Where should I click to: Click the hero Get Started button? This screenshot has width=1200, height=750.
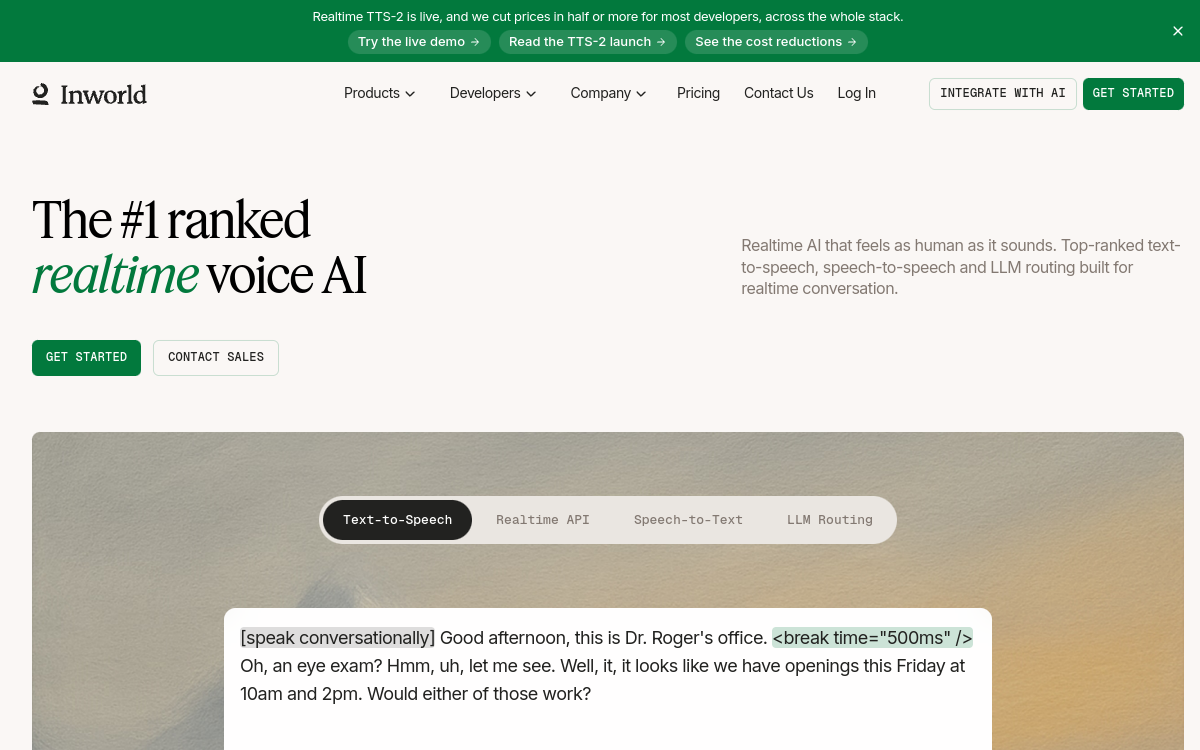86,358
